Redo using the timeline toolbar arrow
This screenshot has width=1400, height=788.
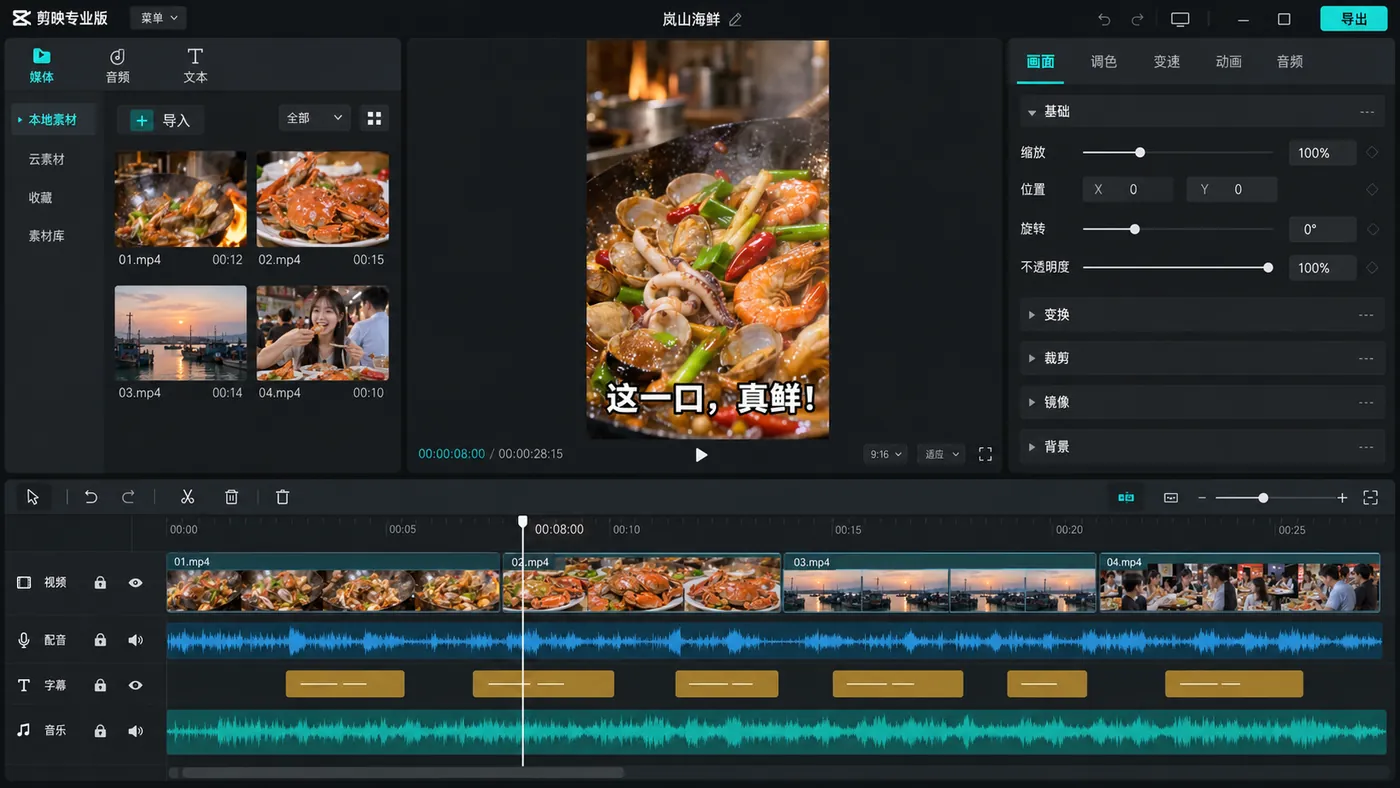[128, 497]
